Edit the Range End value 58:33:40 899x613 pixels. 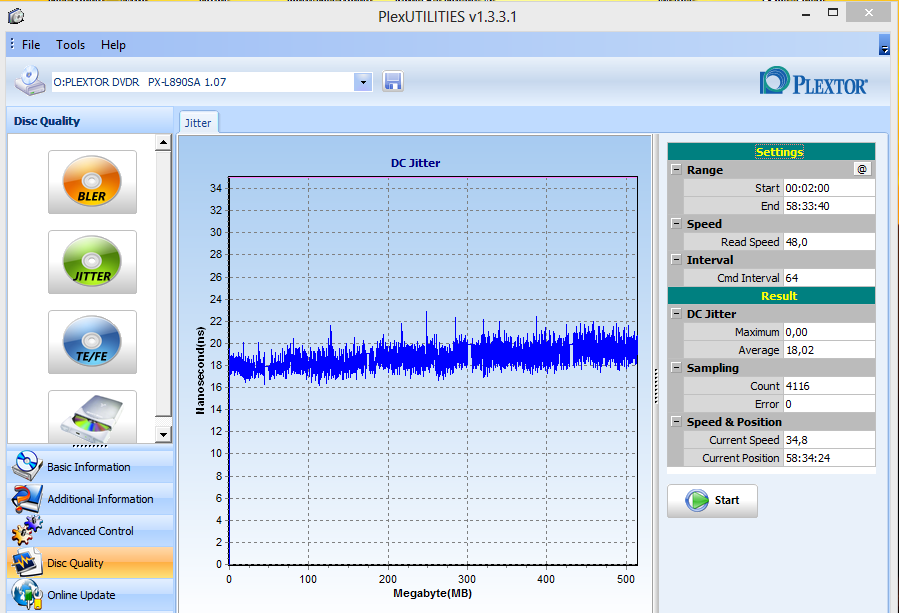[829, 206]
